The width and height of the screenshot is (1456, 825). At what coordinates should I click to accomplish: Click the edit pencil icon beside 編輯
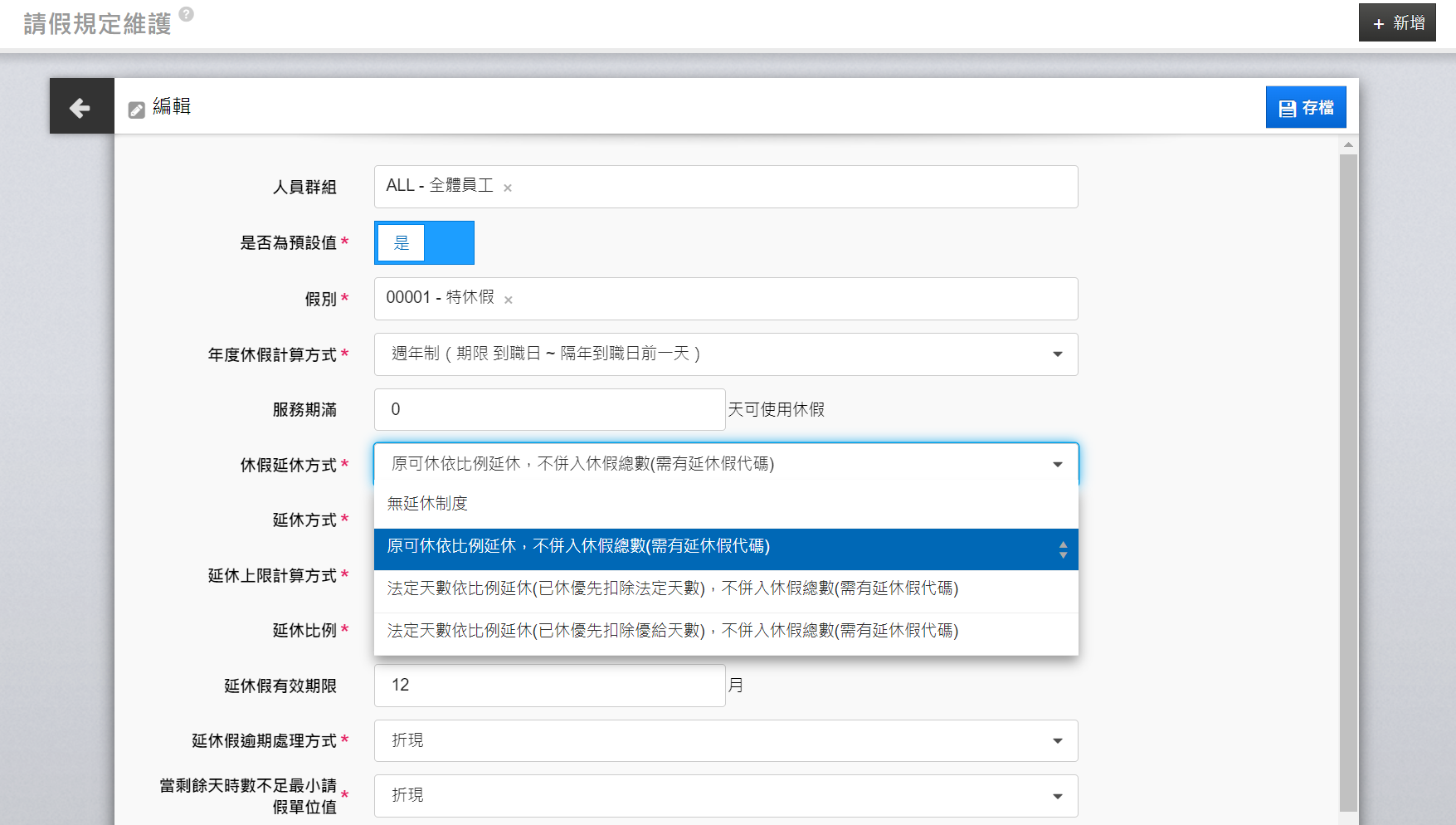coord(137,110)
